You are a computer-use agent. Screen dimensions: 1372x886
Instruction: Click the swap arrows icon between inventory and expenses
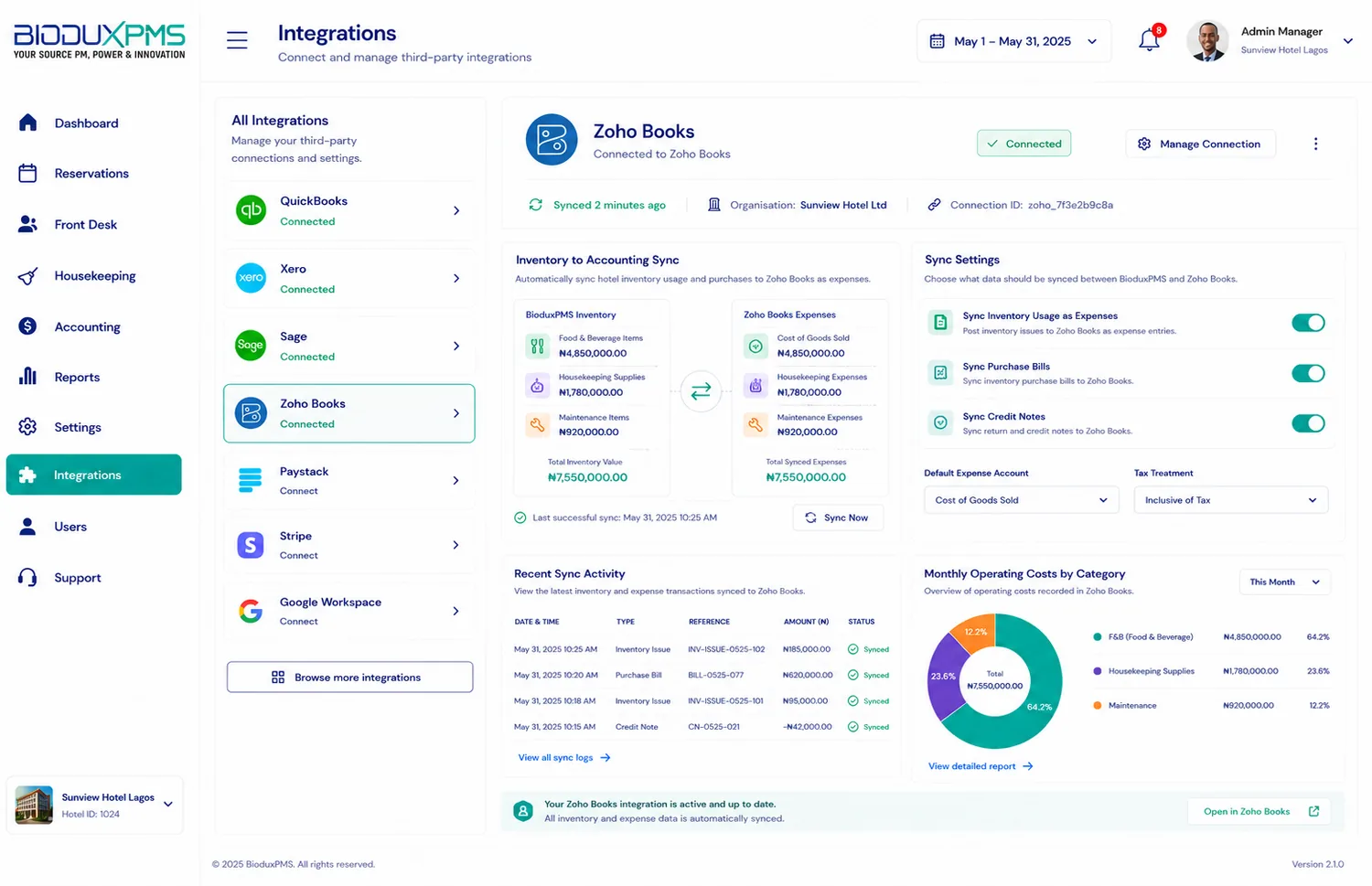point(701,392)
